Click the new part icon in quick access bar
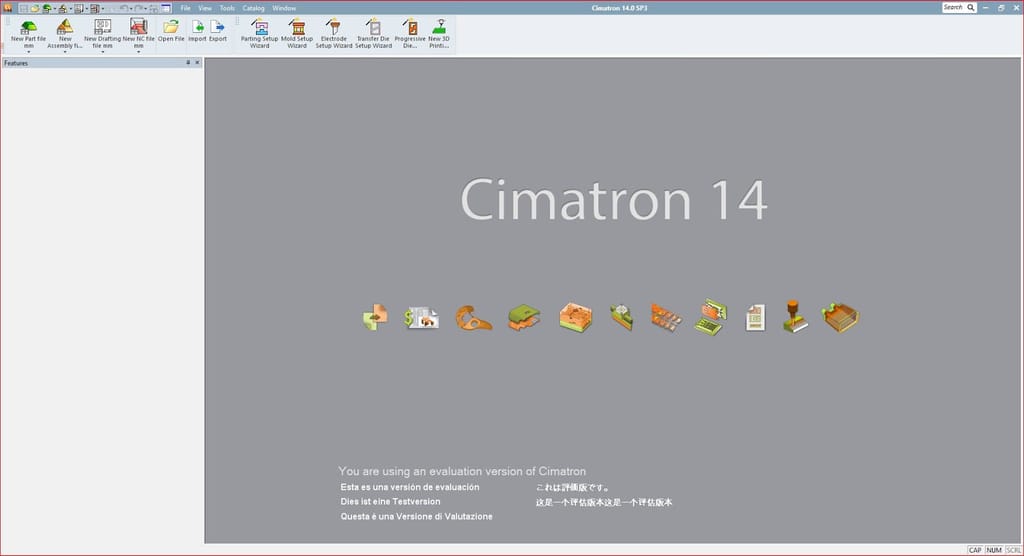This screenshot has height=556, width=1024. click(x=47, y=8)
